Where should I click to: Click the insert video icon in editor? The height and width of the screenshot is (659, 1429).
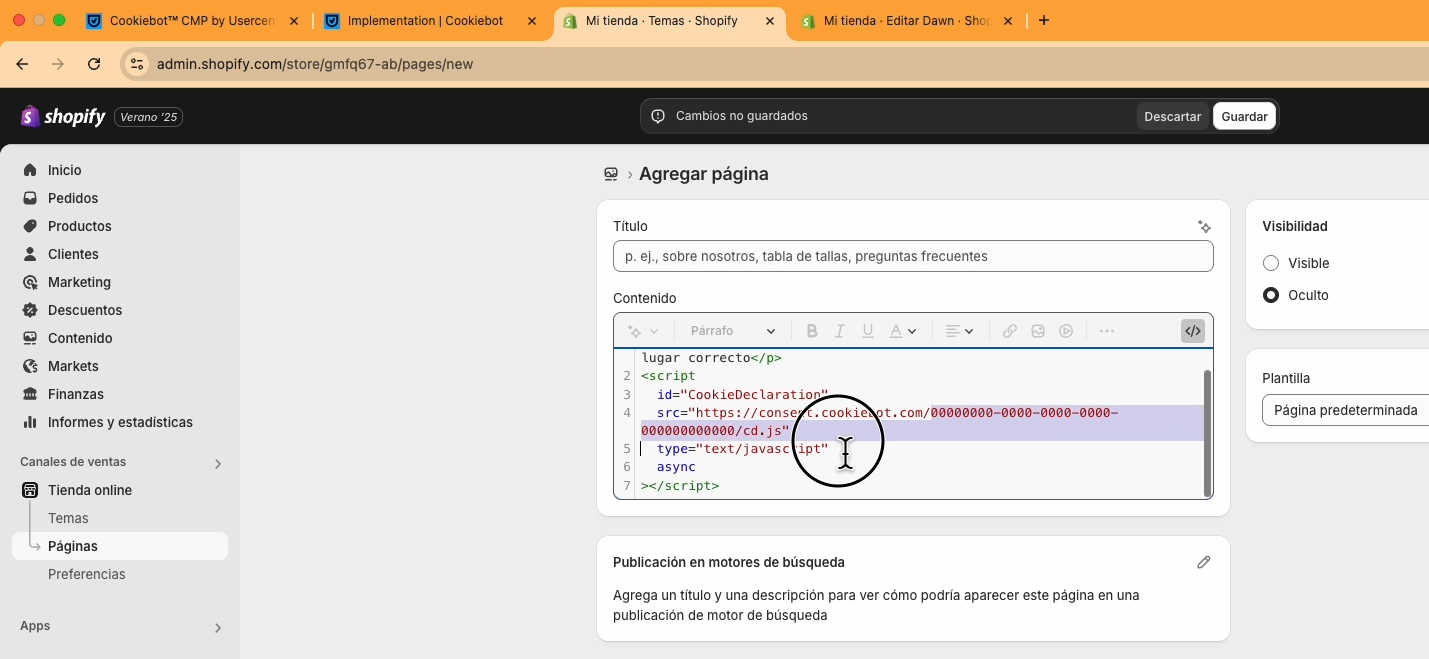coord(1066,331)
